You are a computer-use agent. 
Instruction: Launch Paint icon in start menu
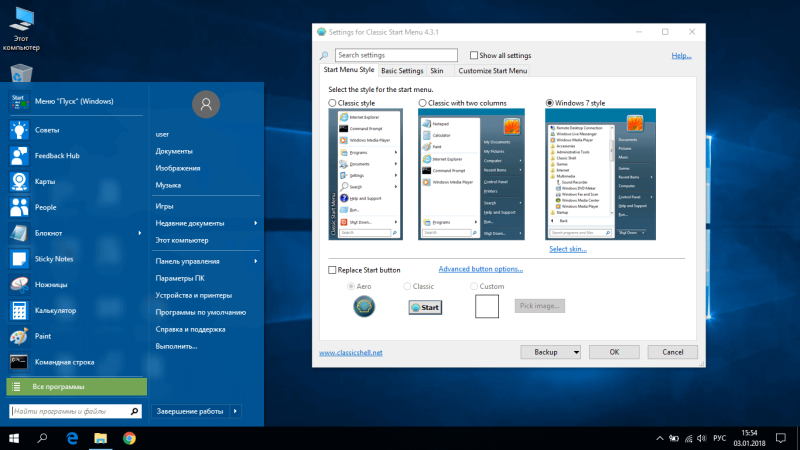(19, 336)
